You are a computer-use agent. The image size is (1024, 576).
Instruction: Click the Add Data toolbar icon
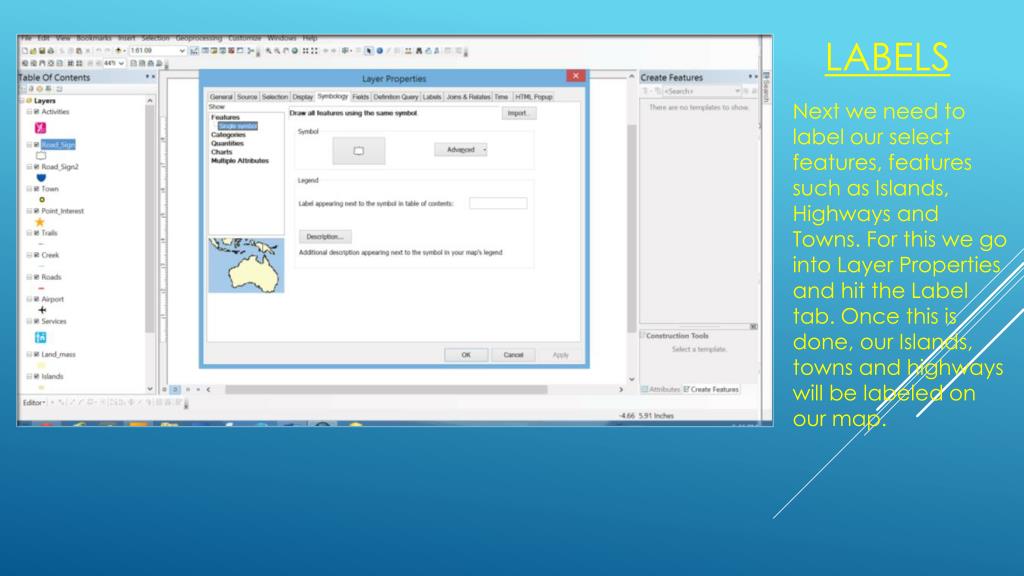(119, 51)
